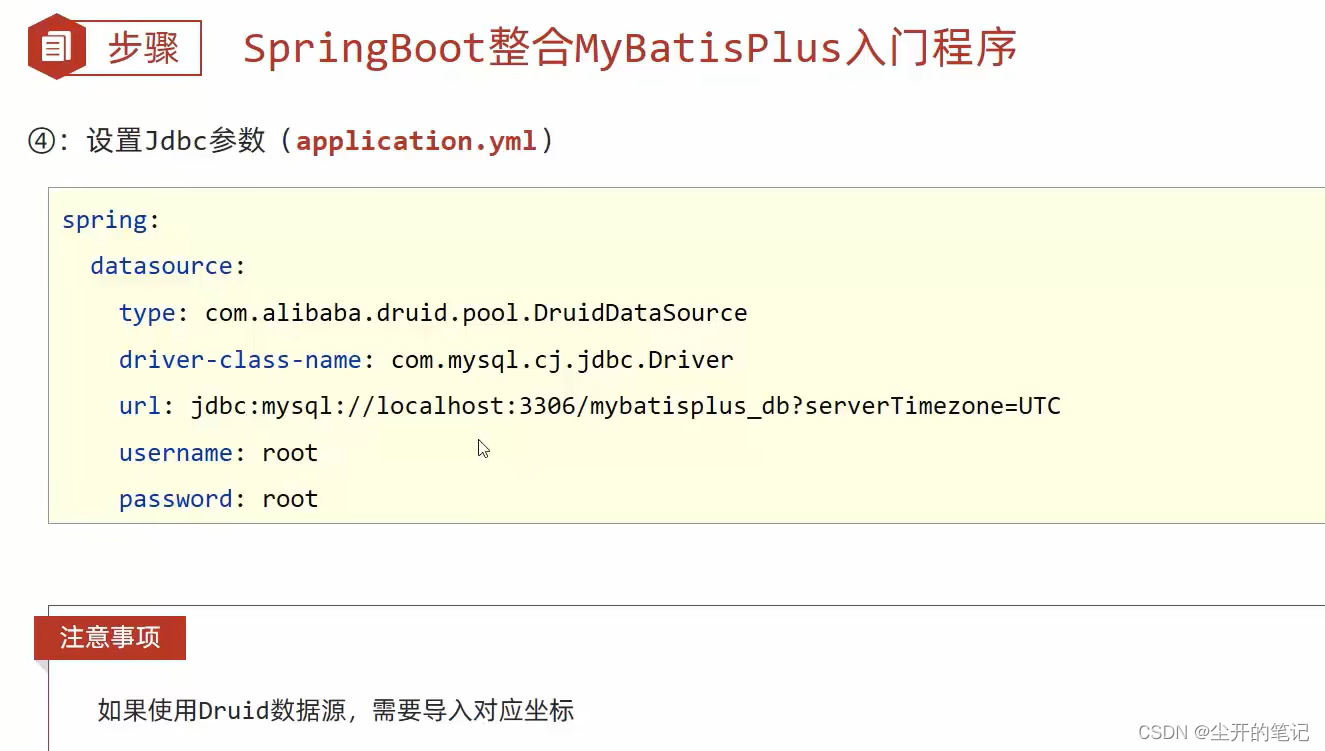
Task: Click com.alibaba.druid.pool.DruidDataSource value
Action: click(x=476, y=313)
